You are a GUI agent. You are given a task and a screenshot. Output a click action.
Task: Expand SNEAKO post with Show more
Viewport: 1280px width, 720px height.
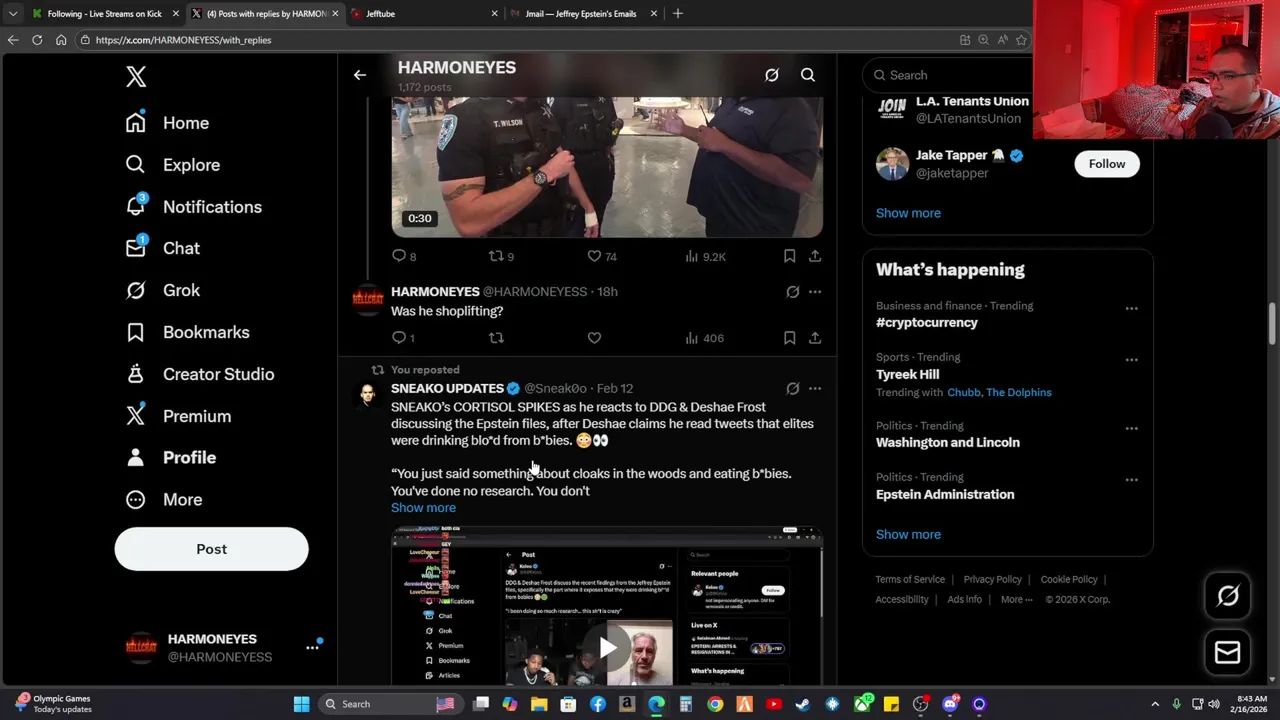423,507
